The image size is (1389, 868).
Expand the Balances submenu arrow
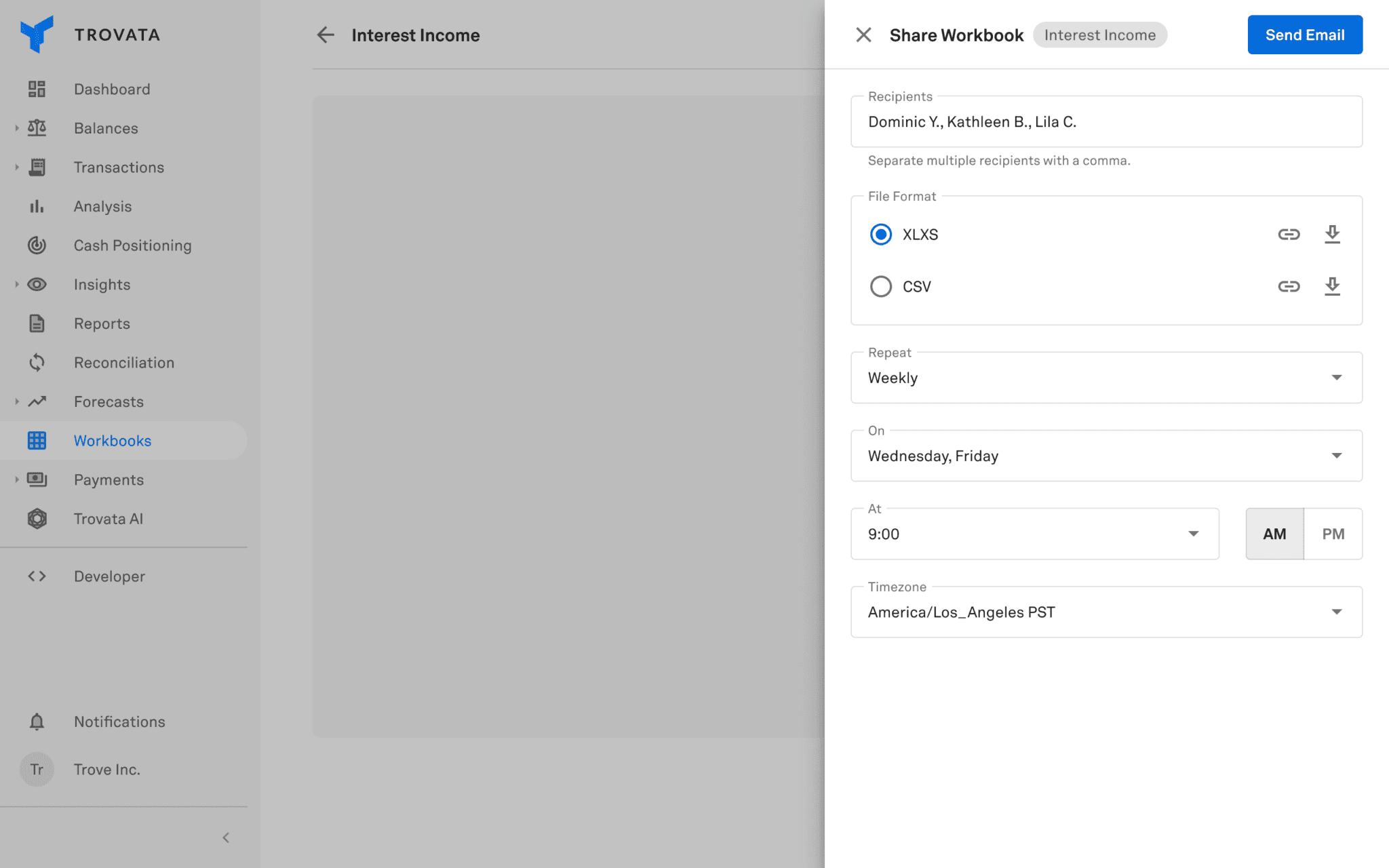pyautogui.click(x=17, y=128)
